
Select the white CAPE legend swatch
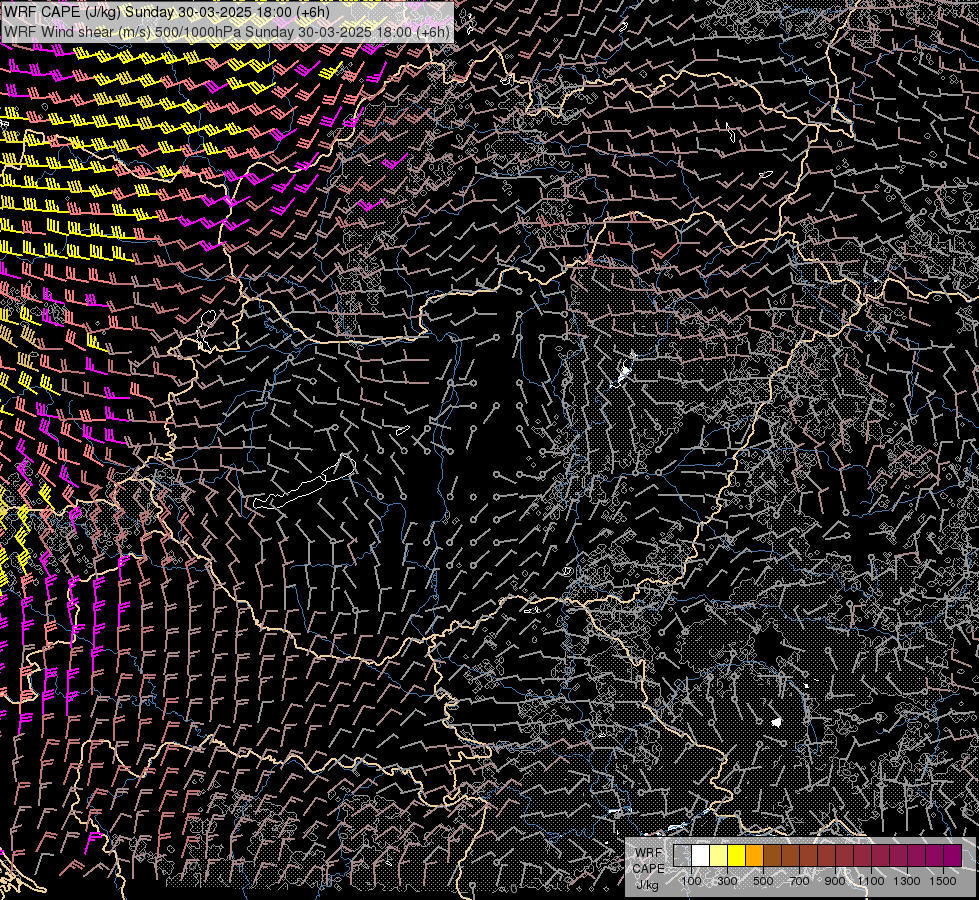701,855
